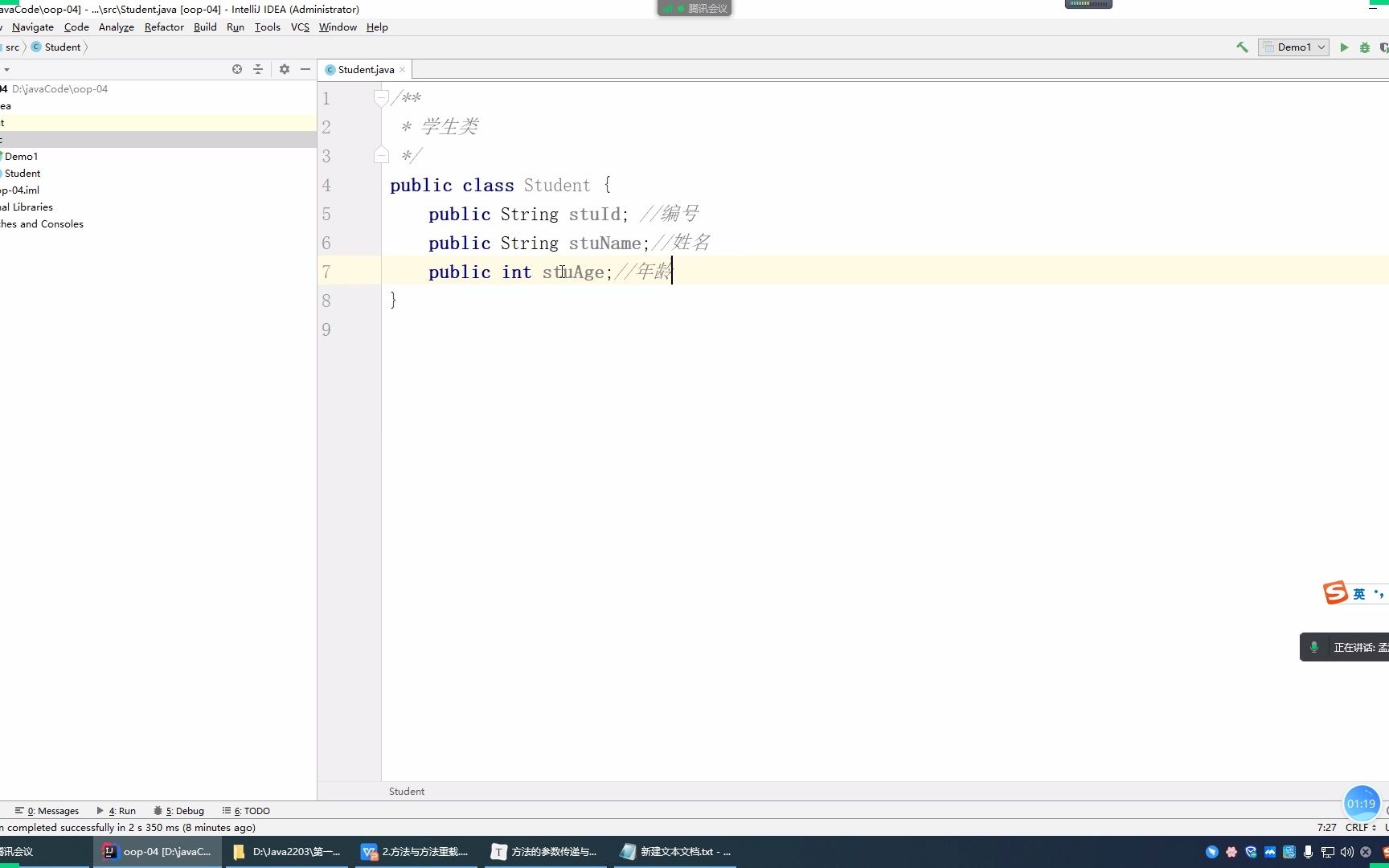Select Student class in project tree
The width and height of the screenshot is (1389, 868).
coord(22,174)
